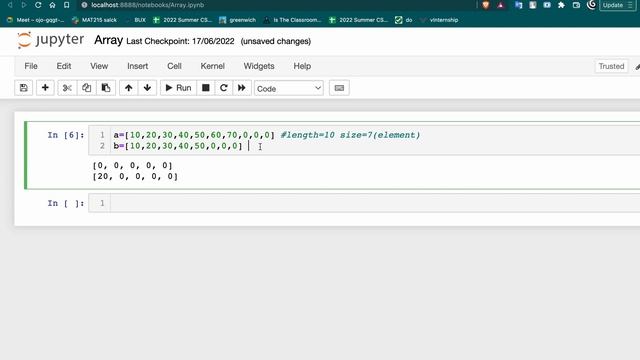Bookmark this page icon
The width and height of the screenshot is (640, 360).
(x=66, y=5)
